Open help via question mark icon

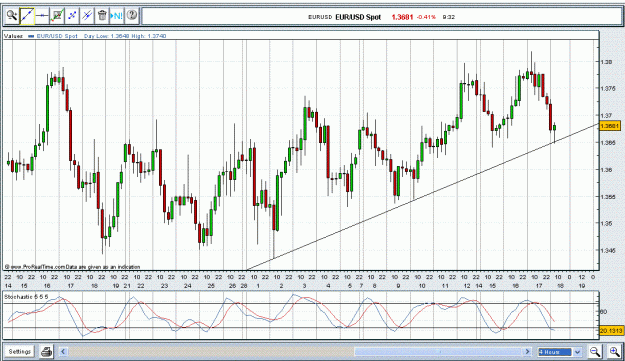coord(132,16)
